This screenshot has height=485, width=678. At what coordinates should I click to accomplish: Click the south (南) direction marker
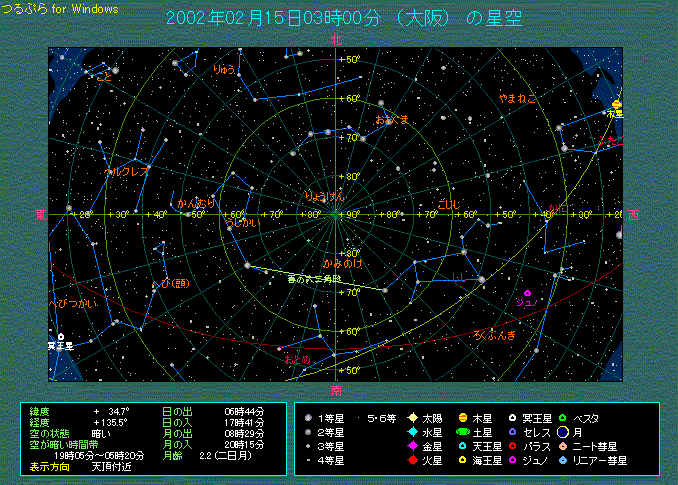337,390
